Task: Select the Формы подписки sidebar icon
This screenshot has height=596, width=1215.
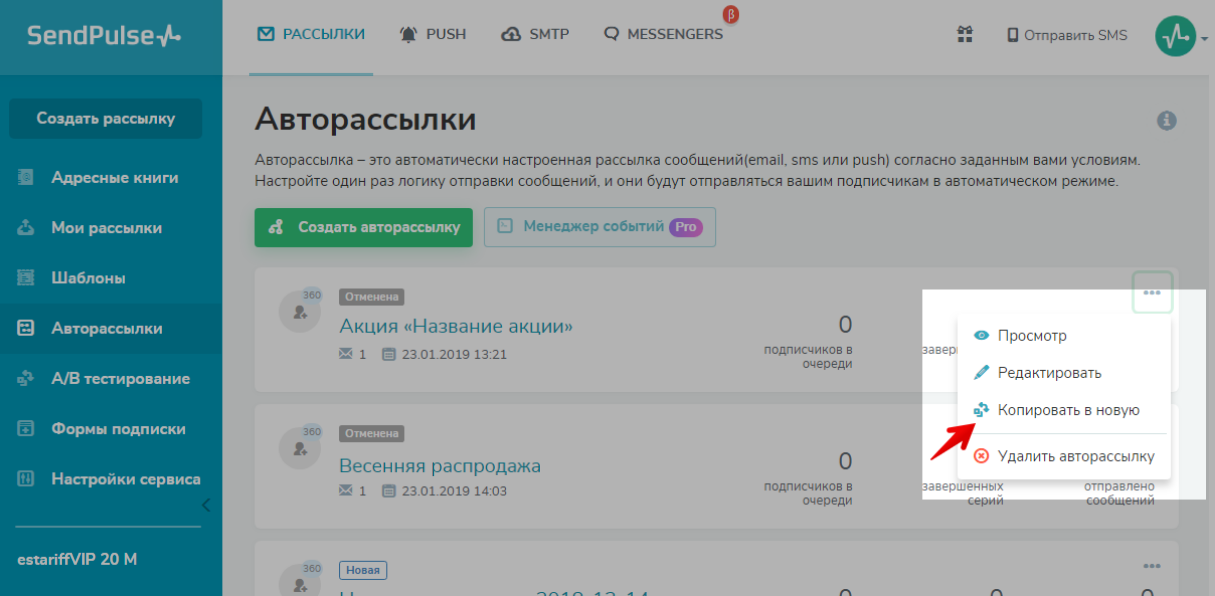Action: point(22,428)
